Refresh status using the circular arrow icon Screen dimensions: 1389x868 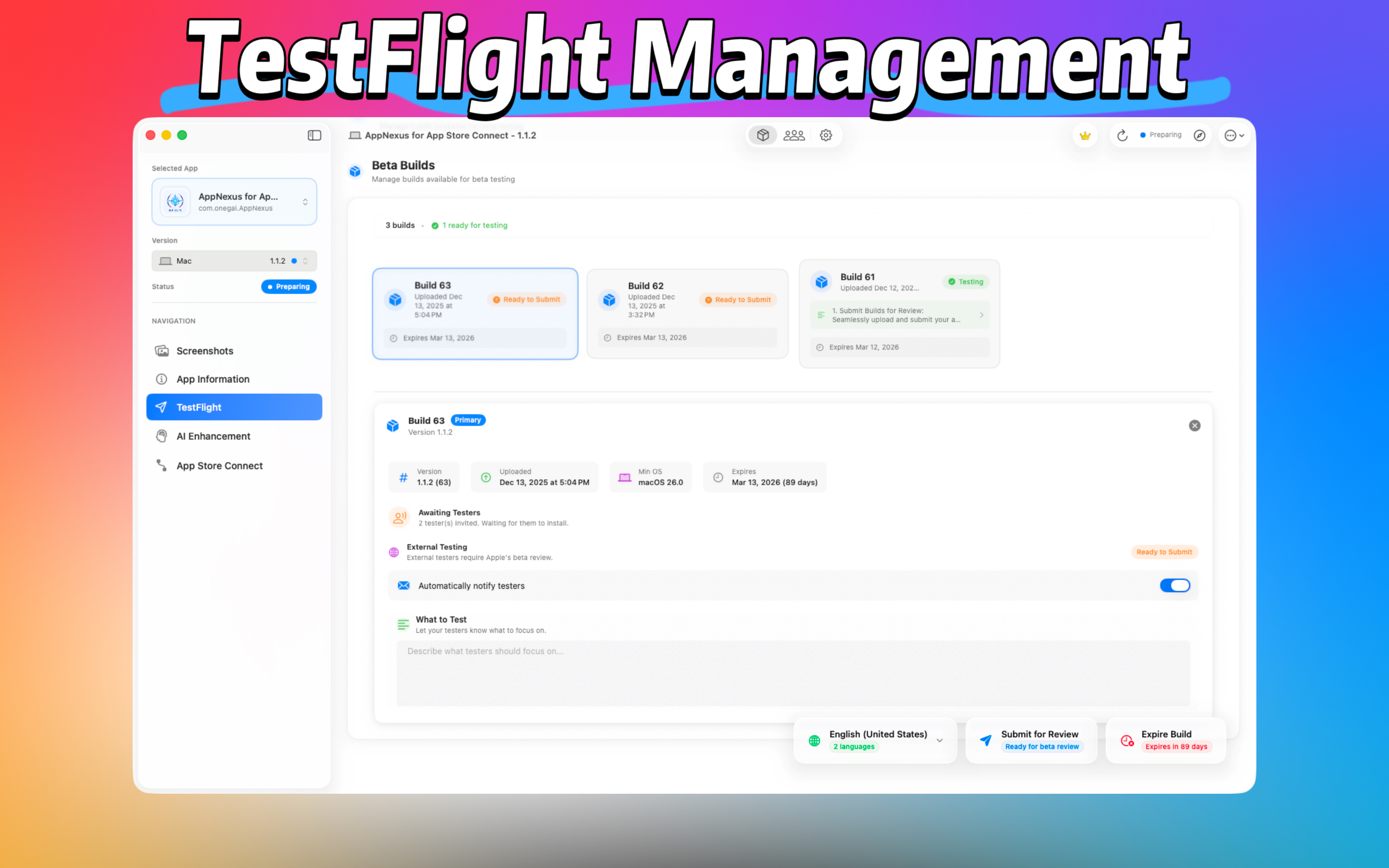[1122, 135]
